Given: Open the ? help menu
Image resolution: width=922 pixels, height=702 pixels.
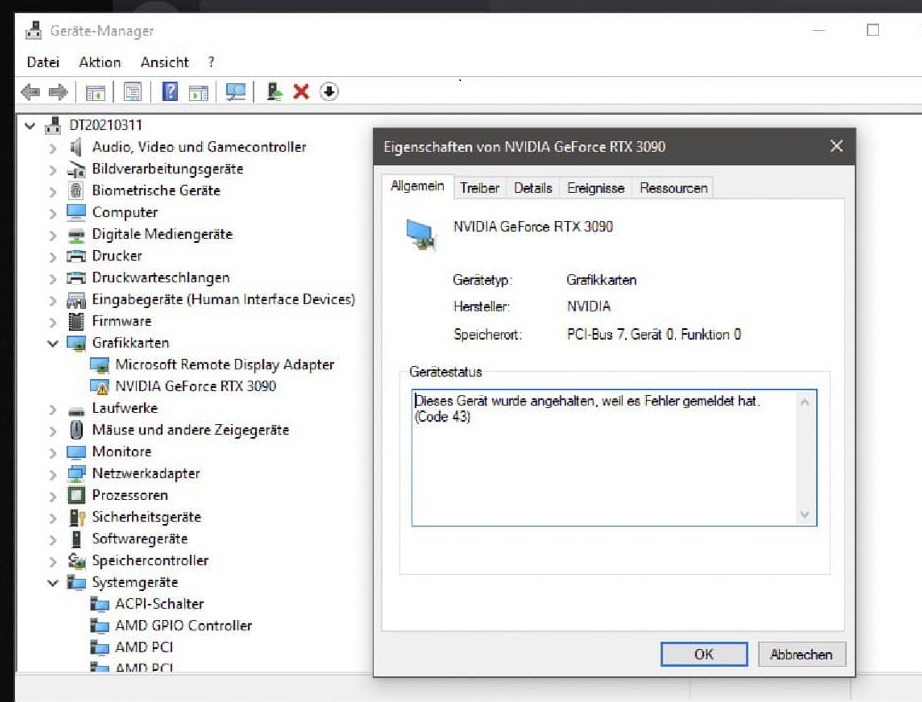Looking at the screenshot, I should coord(211,62).
